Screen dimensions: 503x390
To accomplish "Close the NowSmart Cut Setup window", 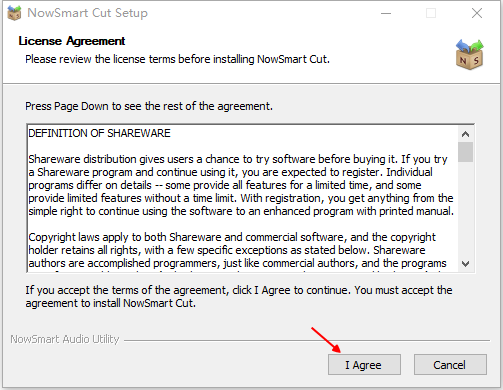I will 477,13.
